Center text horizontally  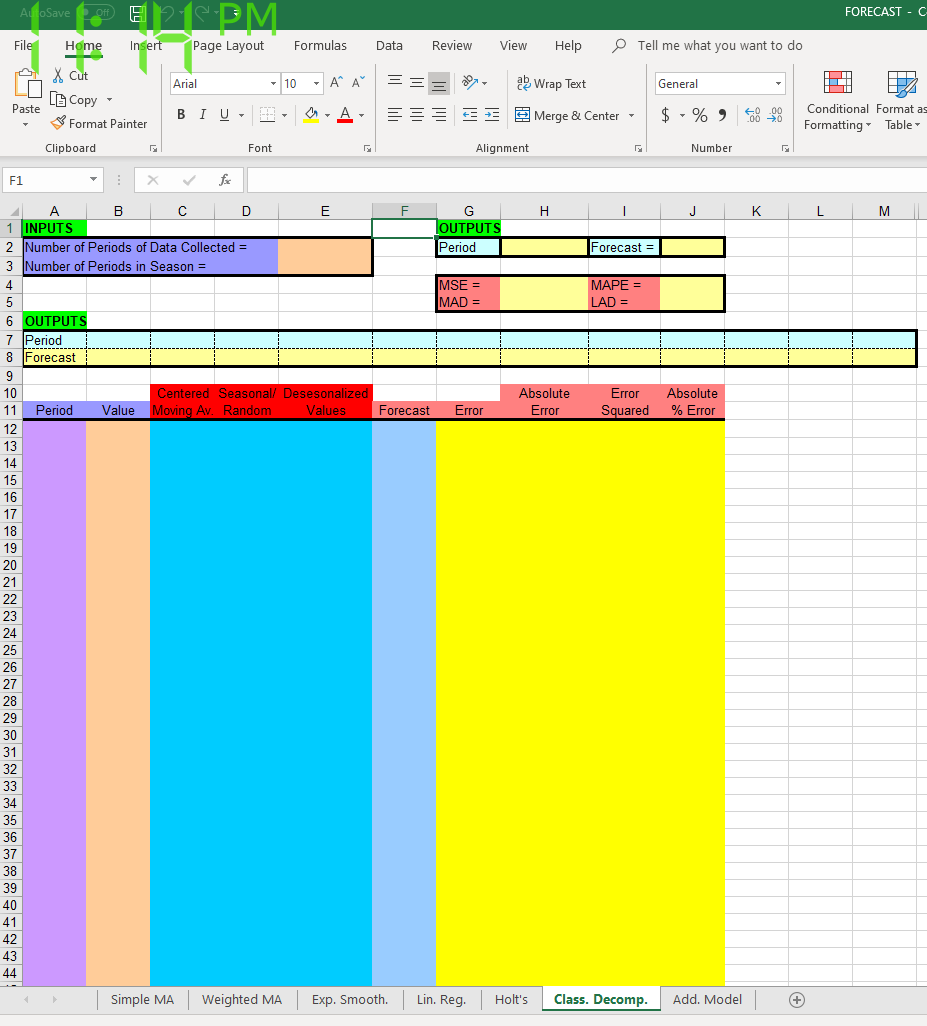click(x=417, y=115)
